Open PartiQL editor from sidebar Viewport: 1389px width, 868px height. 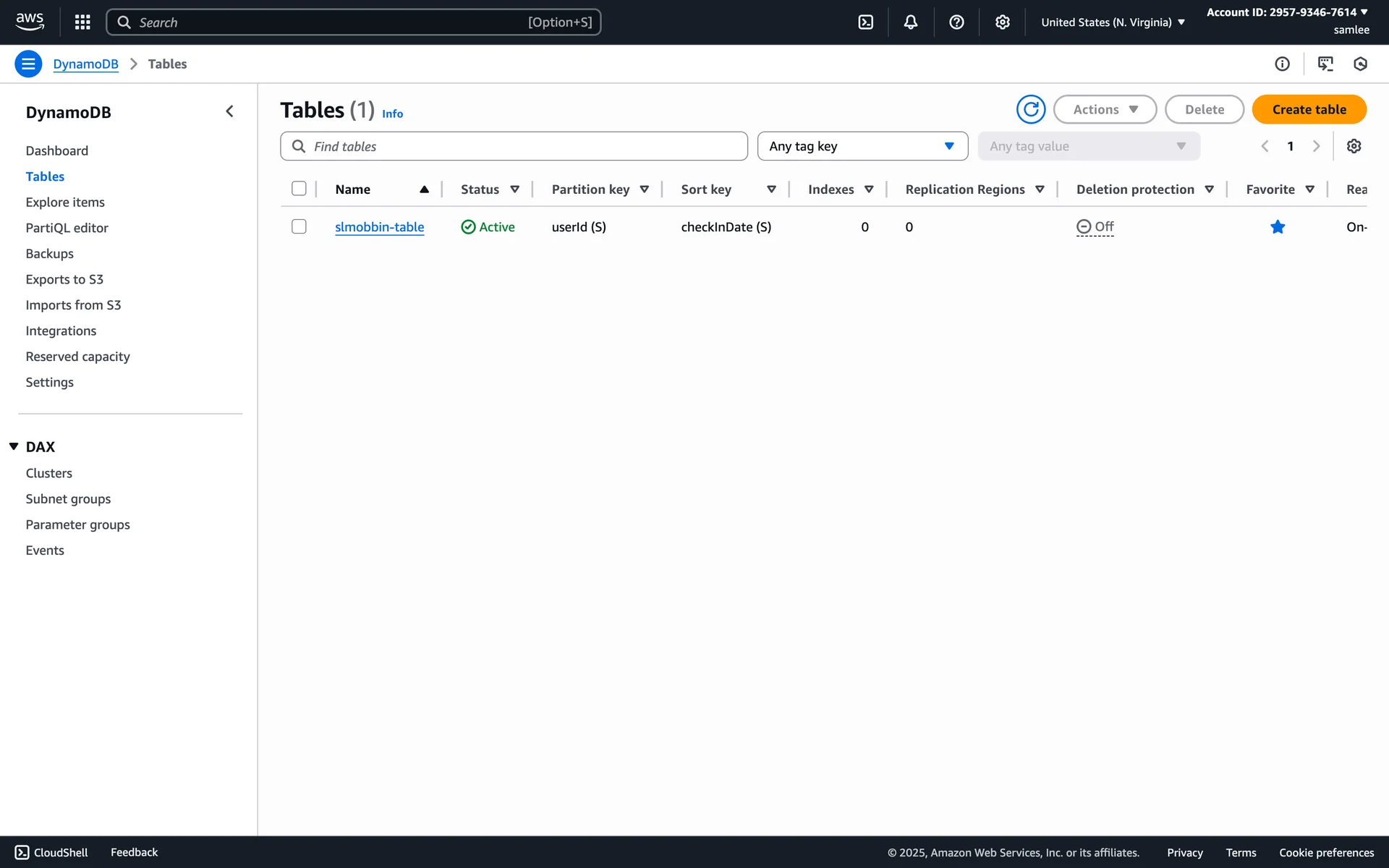click(x=67, y=228)
